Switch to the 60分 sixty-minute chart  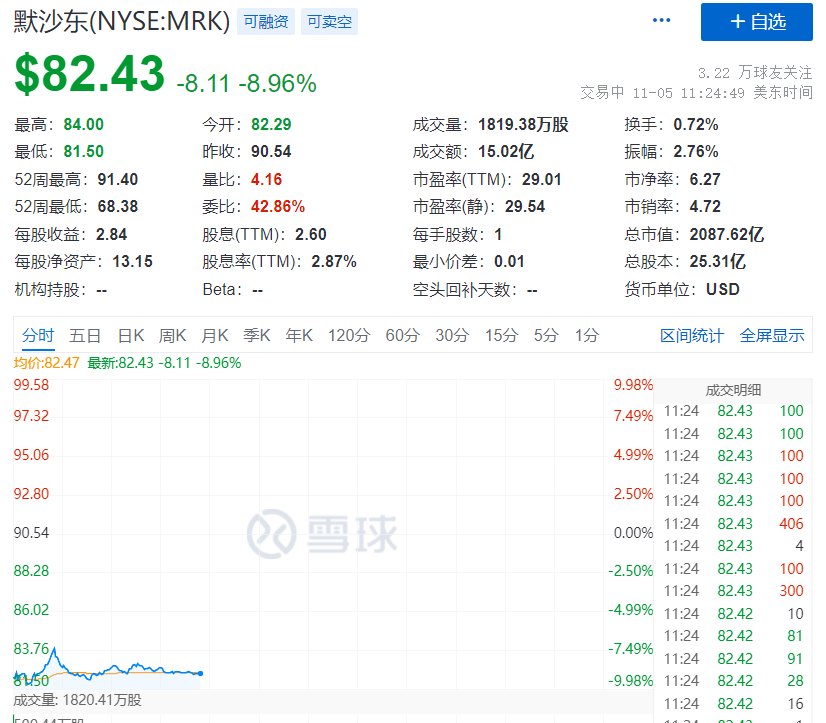[x=402, y=336]
